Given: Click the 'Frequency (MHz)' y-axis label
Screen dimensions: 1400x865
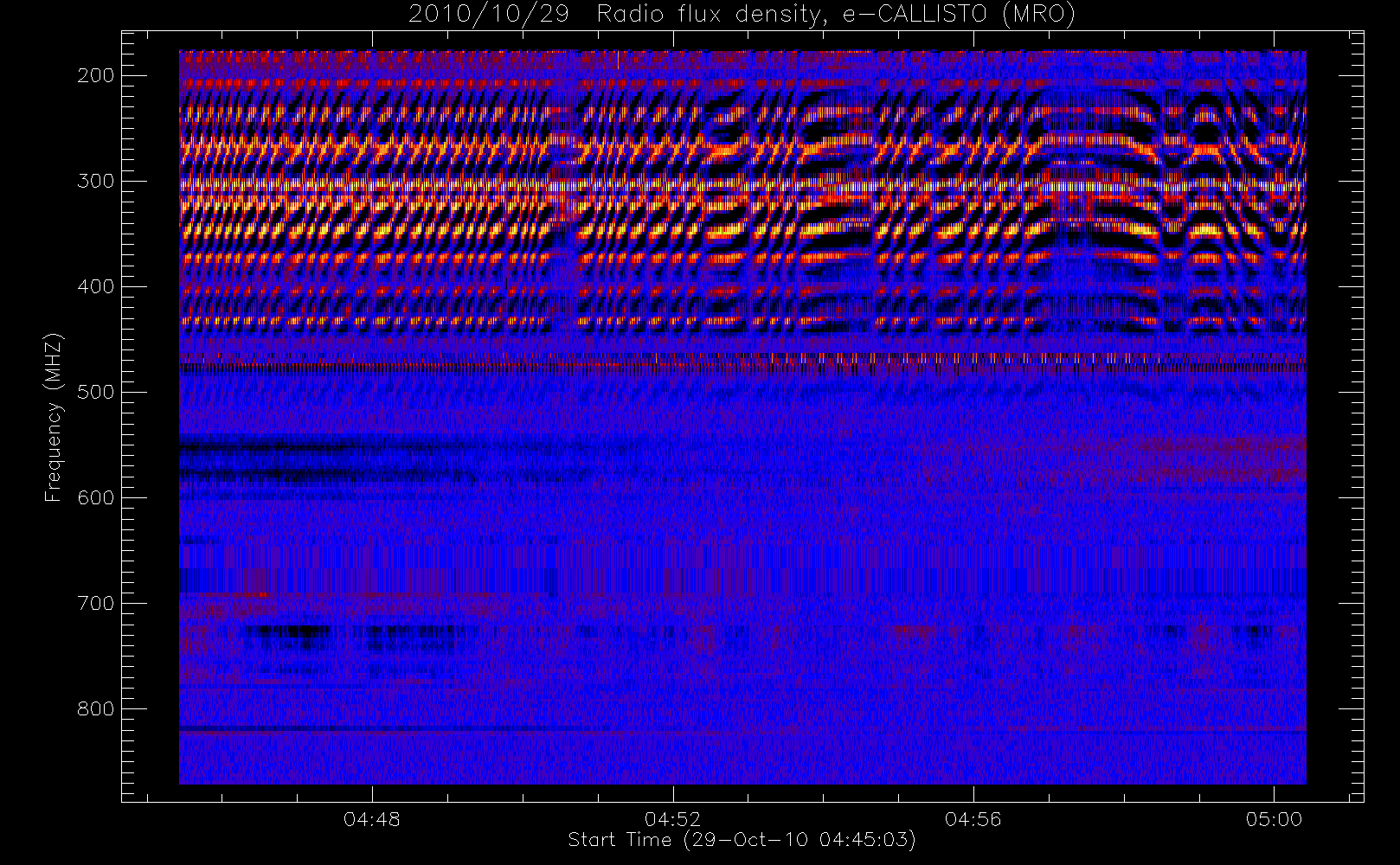Looking at the screenshot, I should pos(54,417).
